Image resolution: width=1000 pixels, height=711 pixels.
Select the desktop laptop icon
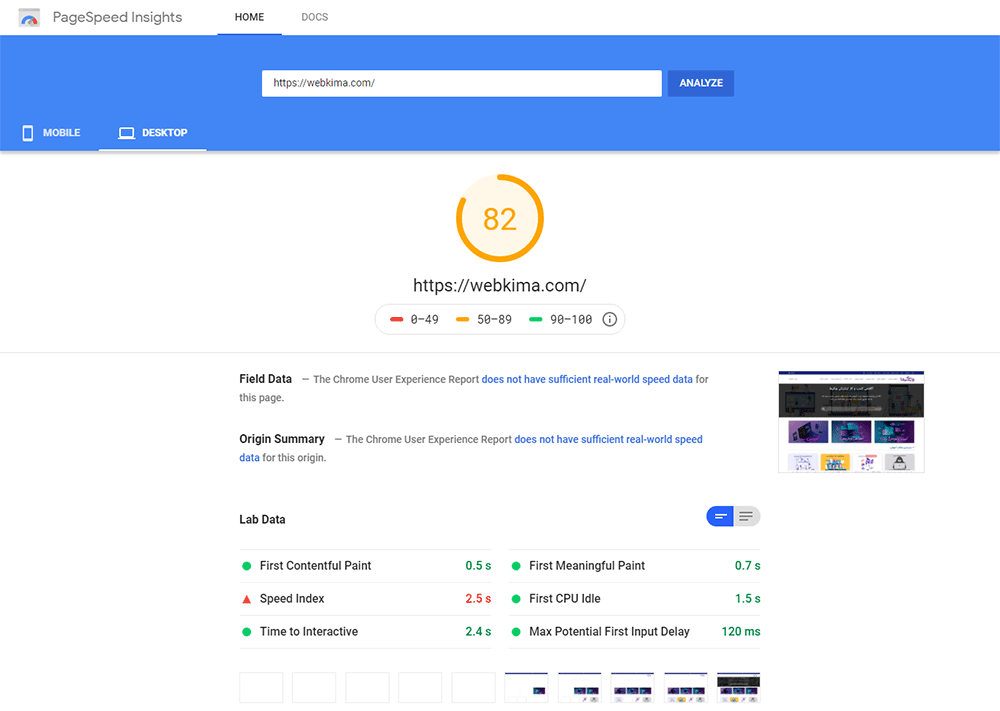pos(126,133)
